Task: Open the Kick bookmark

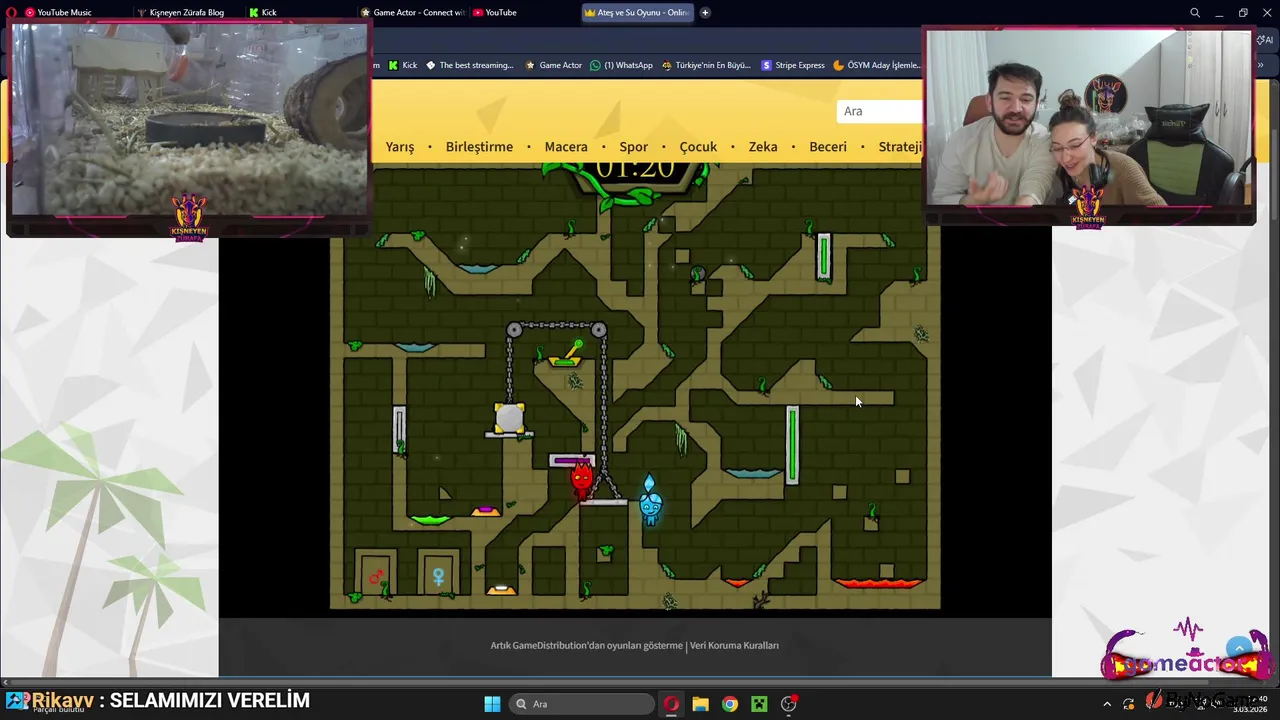Action: [402, 65]
